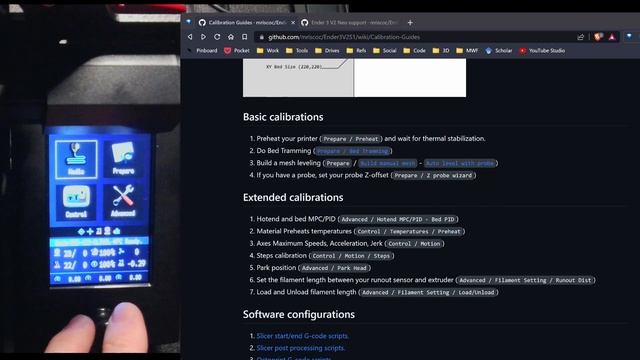This screenshot has width=640, height=360.
Task: Click 'Prepare / Z probe wizard' code label
Action: 433,176
